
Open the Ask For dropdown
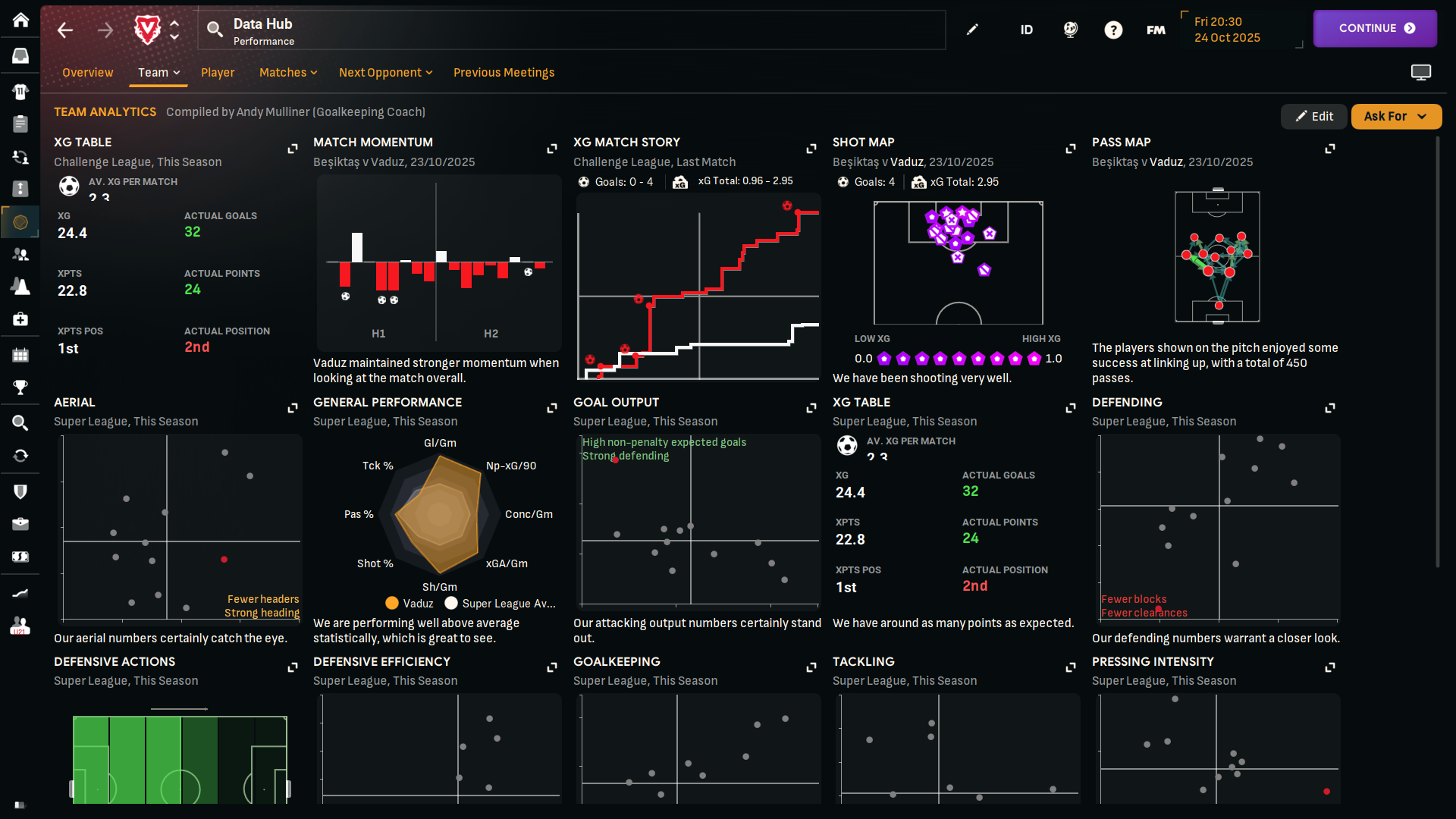[x=1395, y=116]
